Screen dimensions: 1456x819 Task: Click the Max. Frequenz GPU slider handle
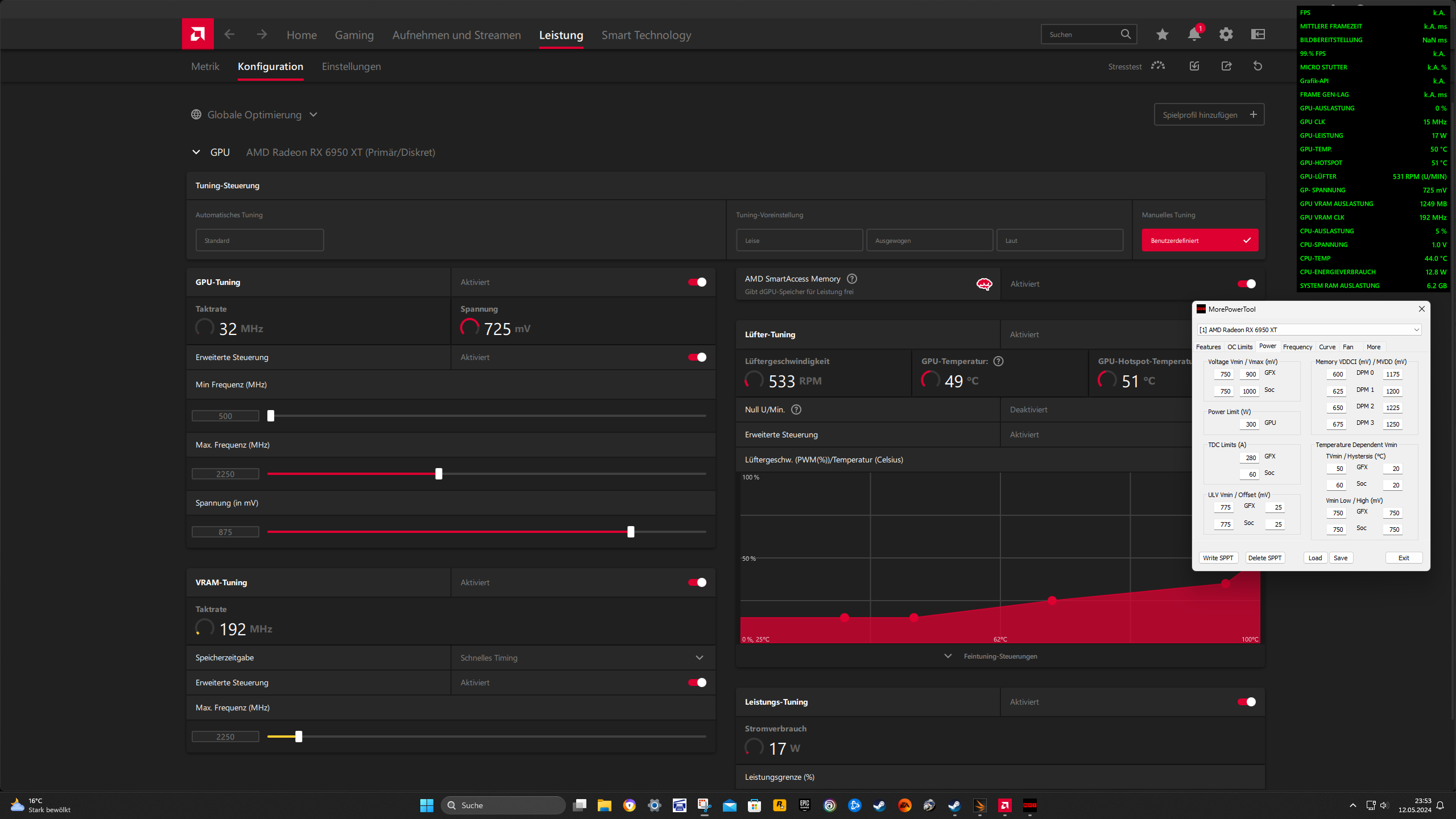(439, 474)
